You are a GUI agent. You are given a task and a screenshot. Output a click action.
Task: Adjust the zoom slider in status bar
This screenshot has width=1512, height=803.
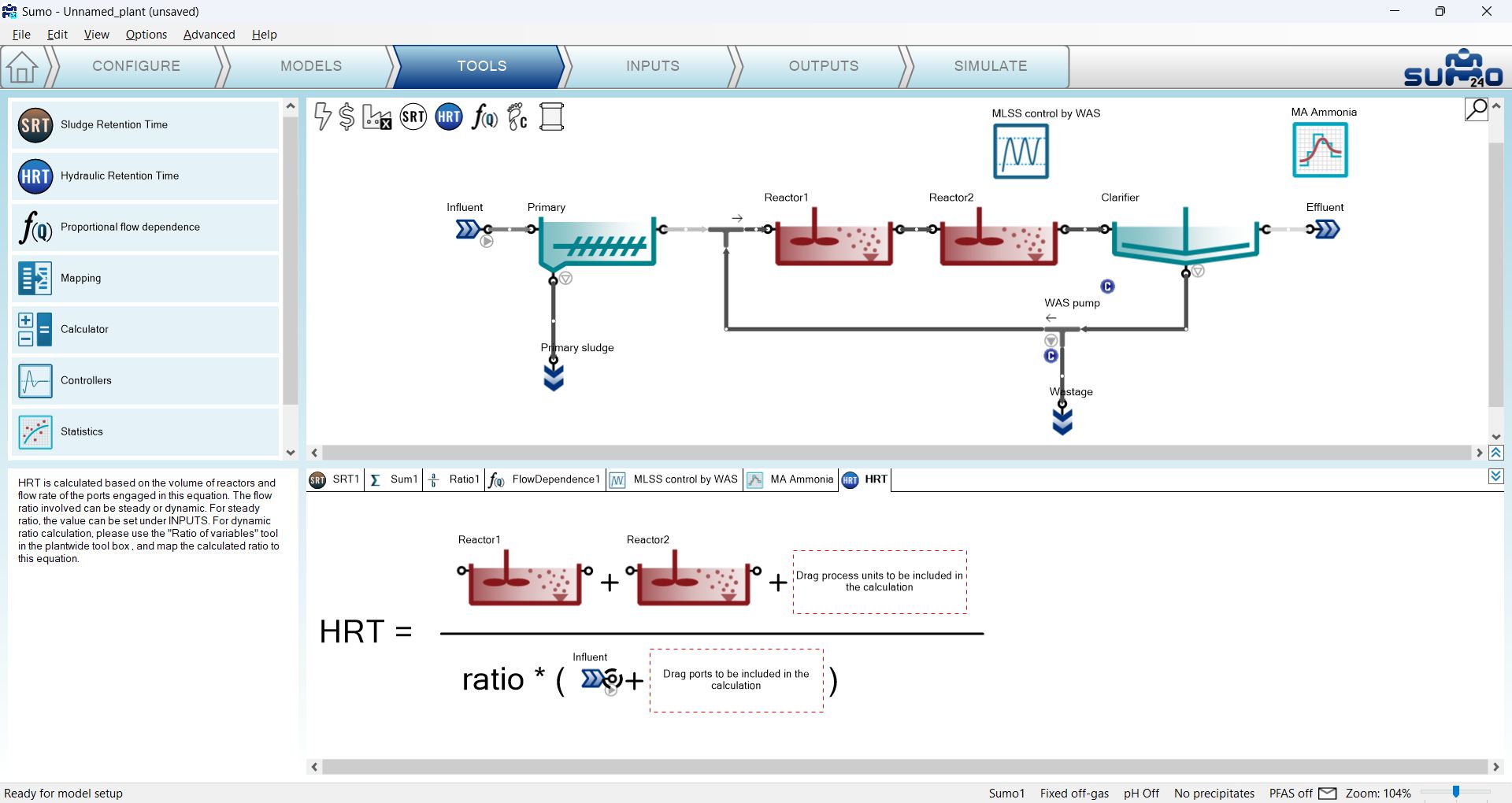point(1456,792)
